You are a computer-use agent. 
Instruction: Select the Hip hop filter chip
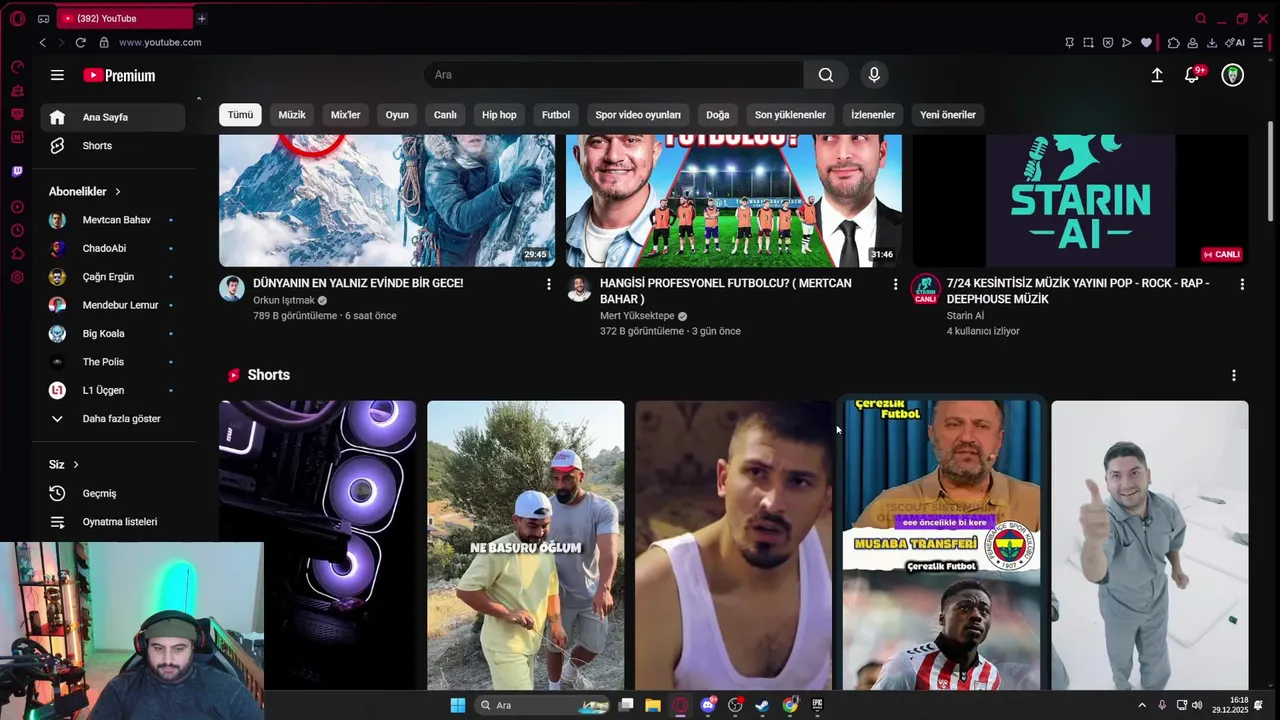point(499,115)
